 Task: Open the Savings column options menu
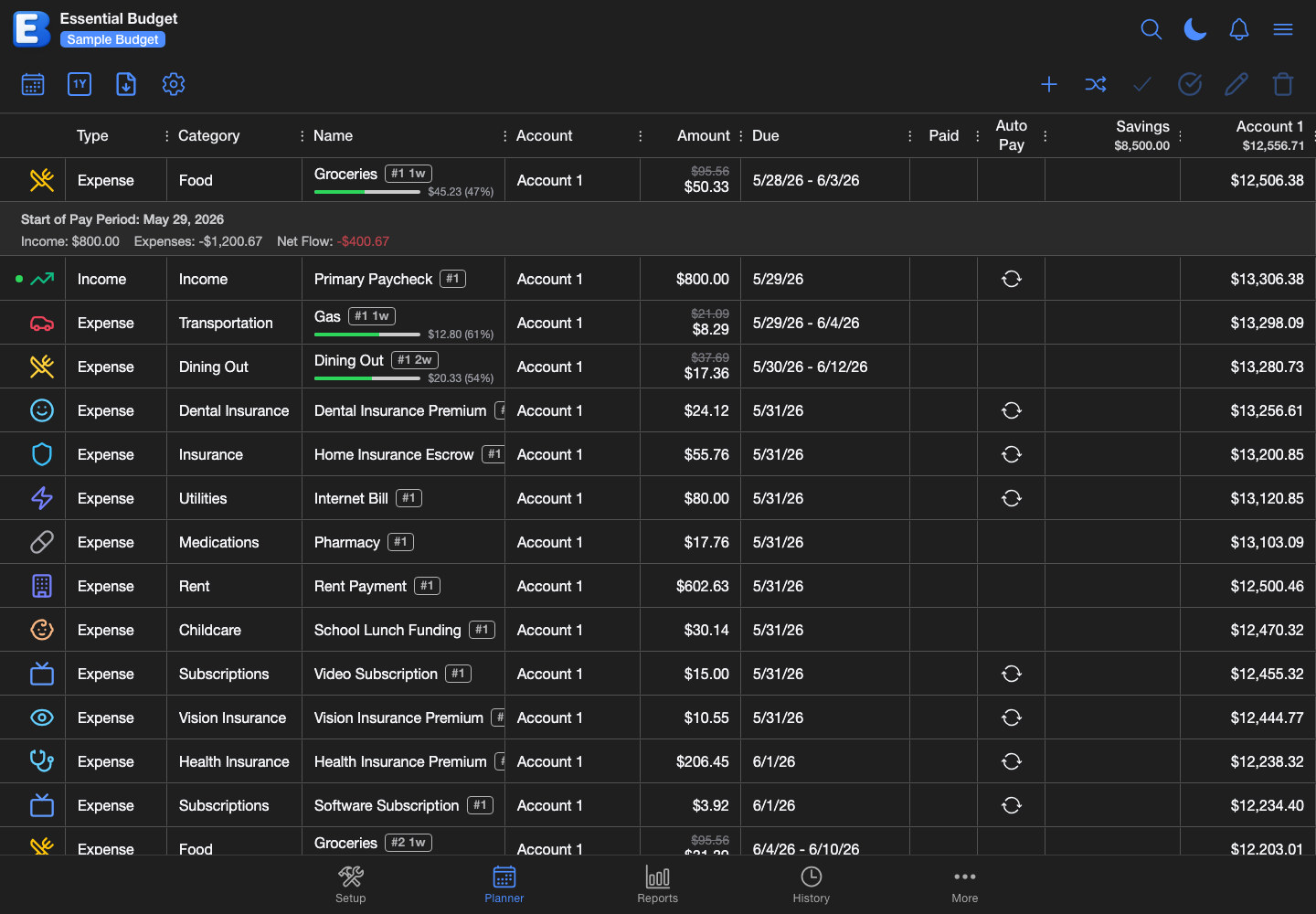1180,135
